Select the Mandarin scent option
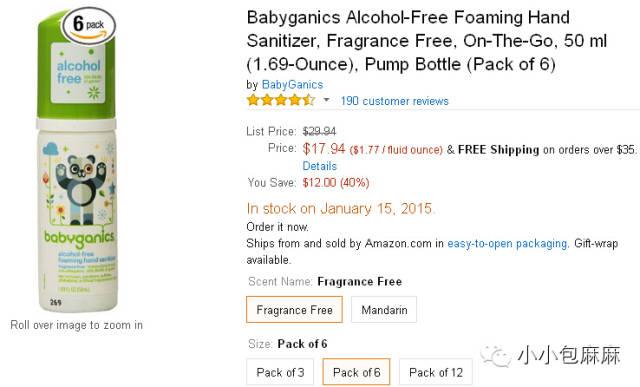Viewport: 640px width, 387px height. tap(384, 309)
